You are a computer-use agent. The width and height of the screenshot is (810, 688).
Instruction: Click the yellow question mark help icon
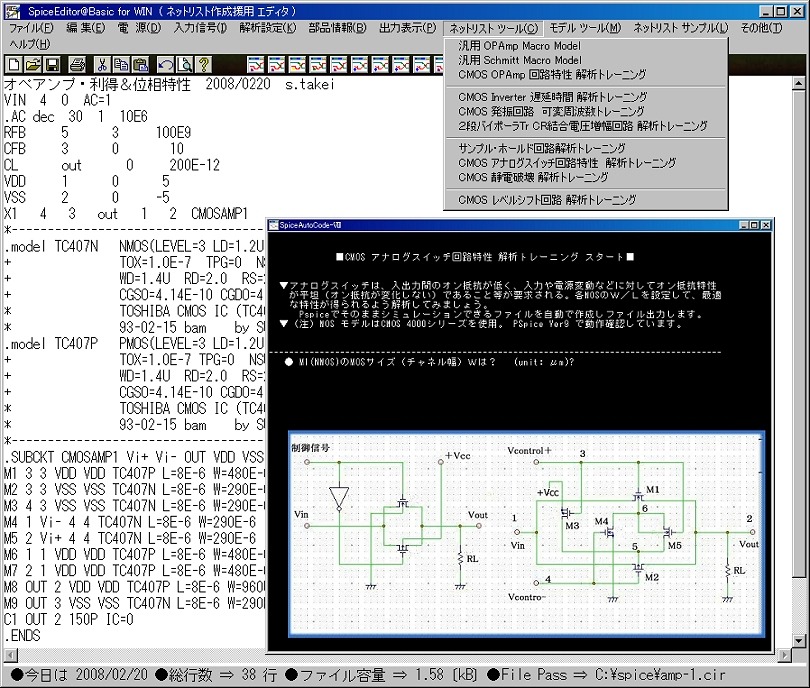click(204, 65)
